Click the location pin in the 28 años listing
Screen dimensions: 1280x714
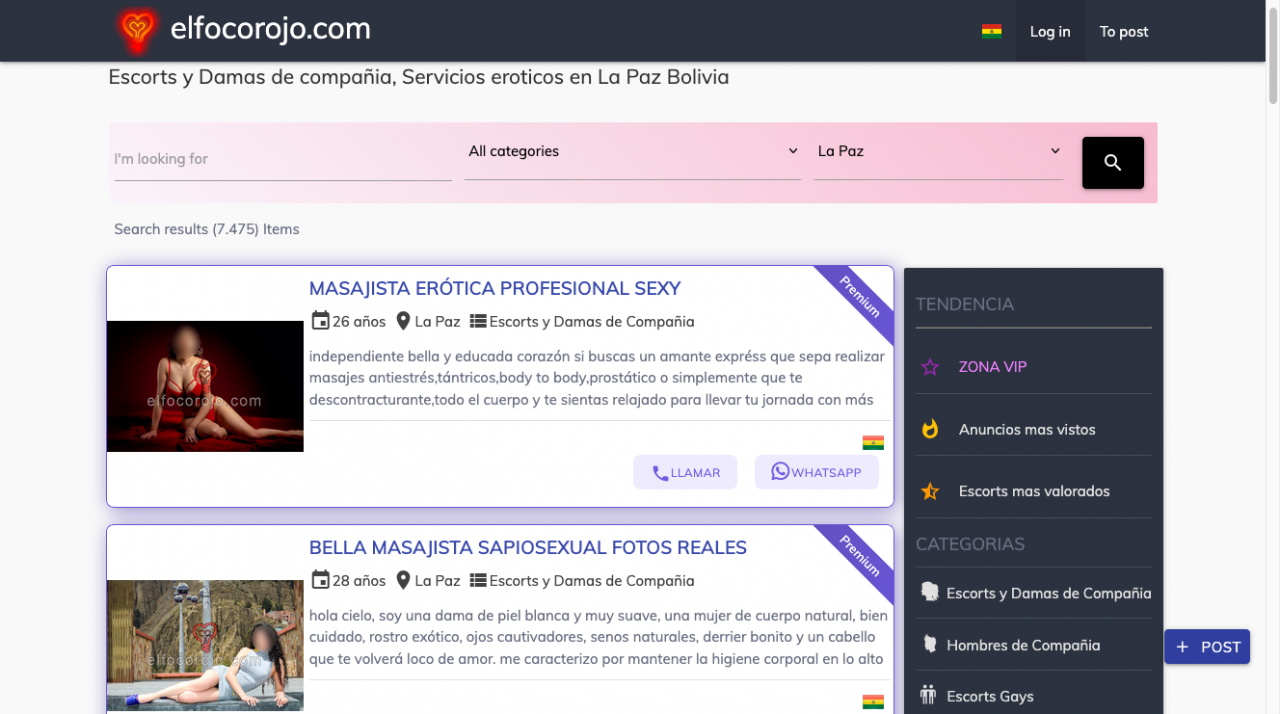coord(403,580)
